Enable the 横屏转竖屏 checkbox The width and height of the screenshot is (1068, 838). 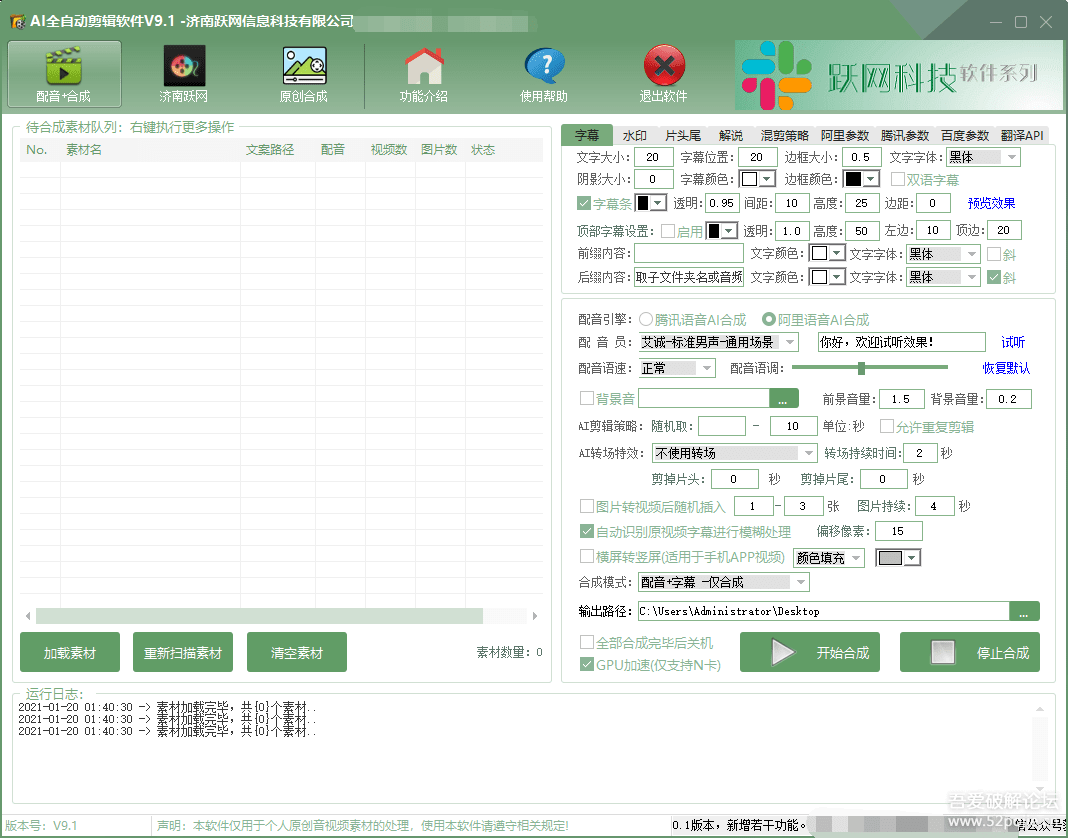586,557
